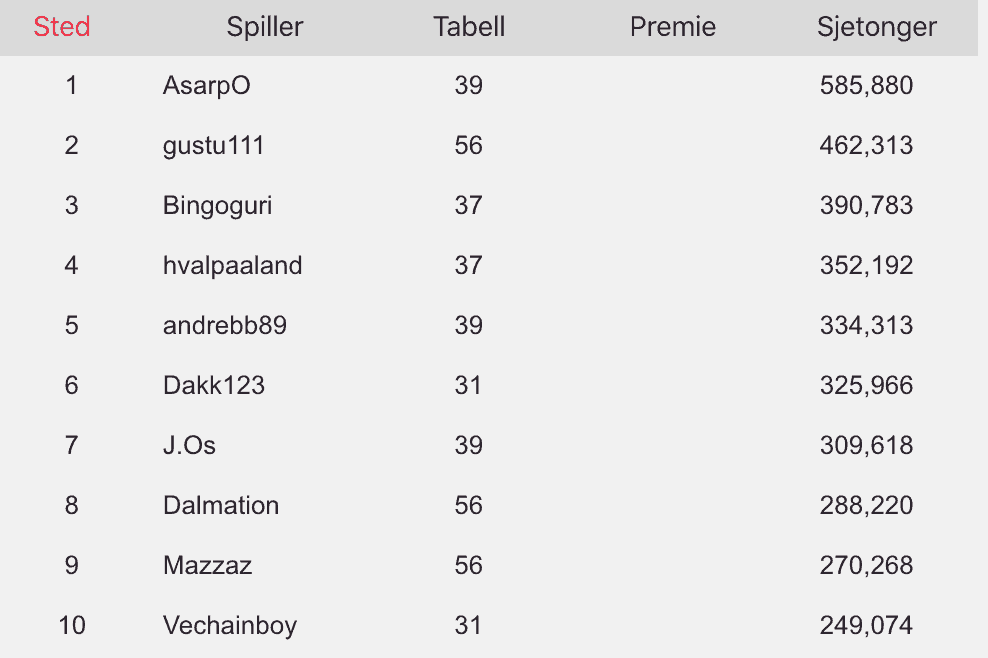Select the Bingoguri player name
The height and width of the screenshot is (658, 988).
click(217, 206)
